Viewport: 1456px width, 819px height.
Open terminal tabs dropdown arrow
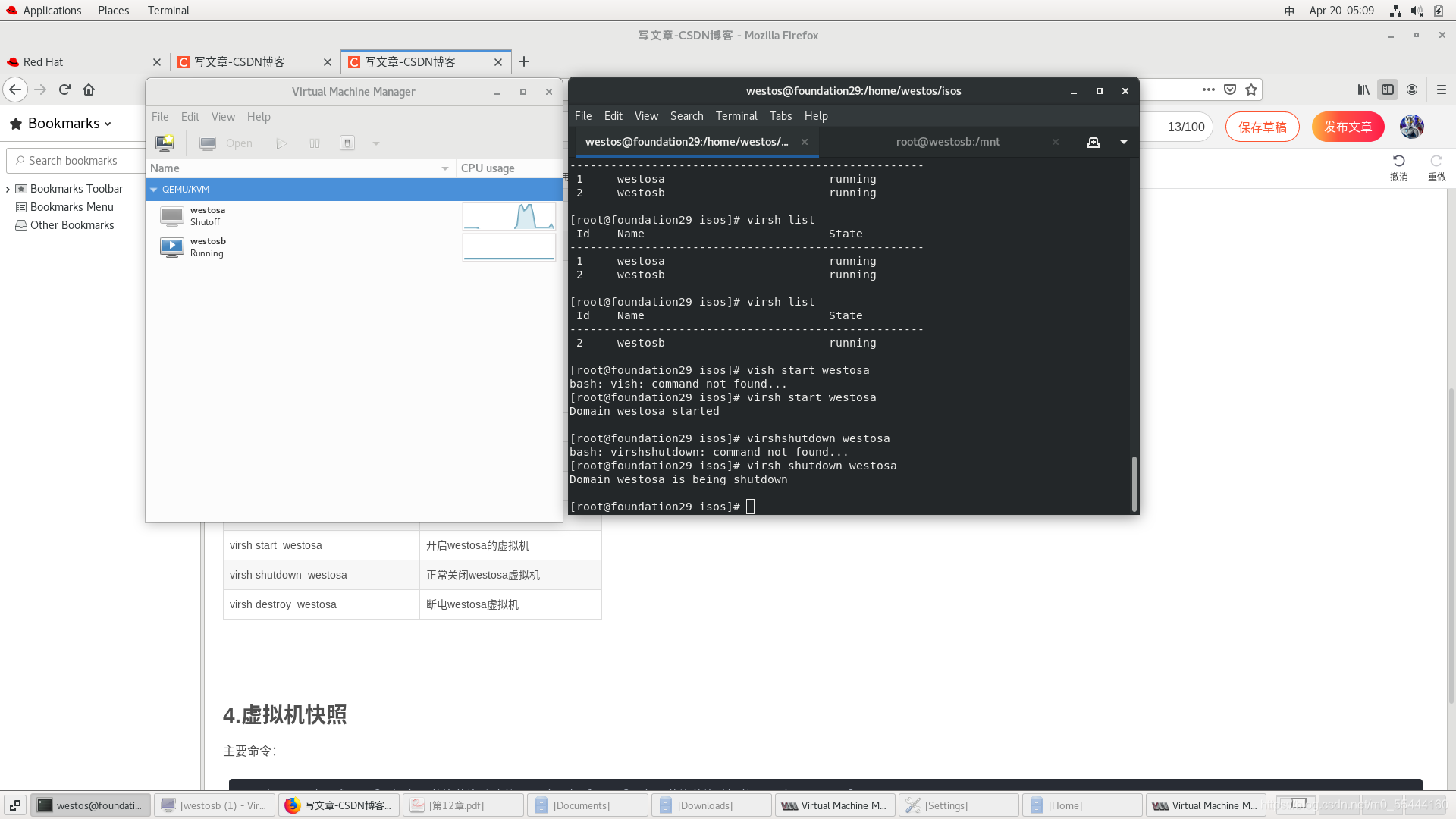pos(1124,142)
